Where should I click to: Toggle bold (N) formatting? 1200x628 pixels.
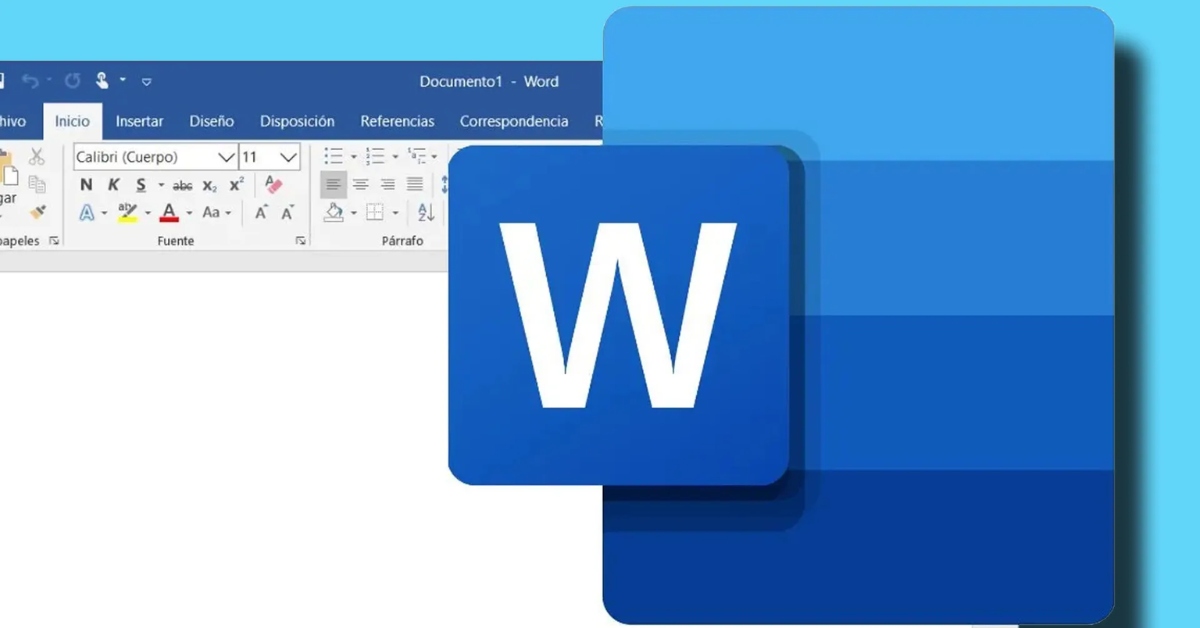[x=86, y=185]
